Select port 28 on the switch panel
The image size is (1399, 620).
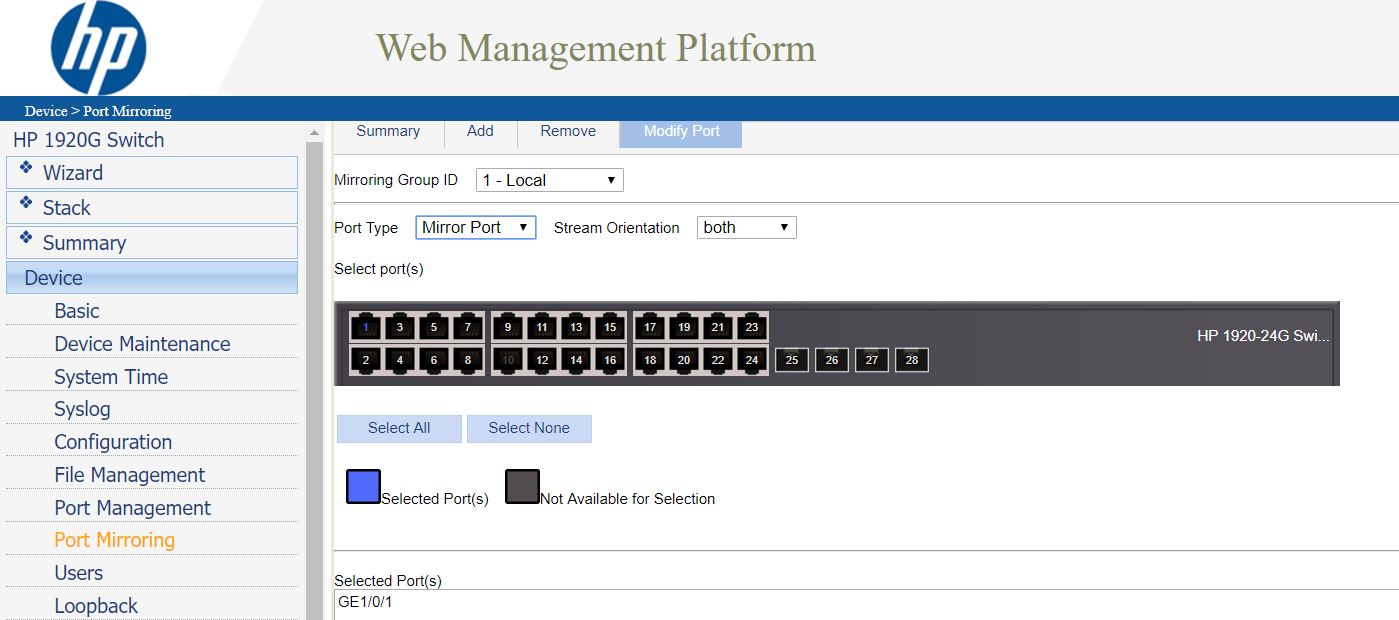912,360
